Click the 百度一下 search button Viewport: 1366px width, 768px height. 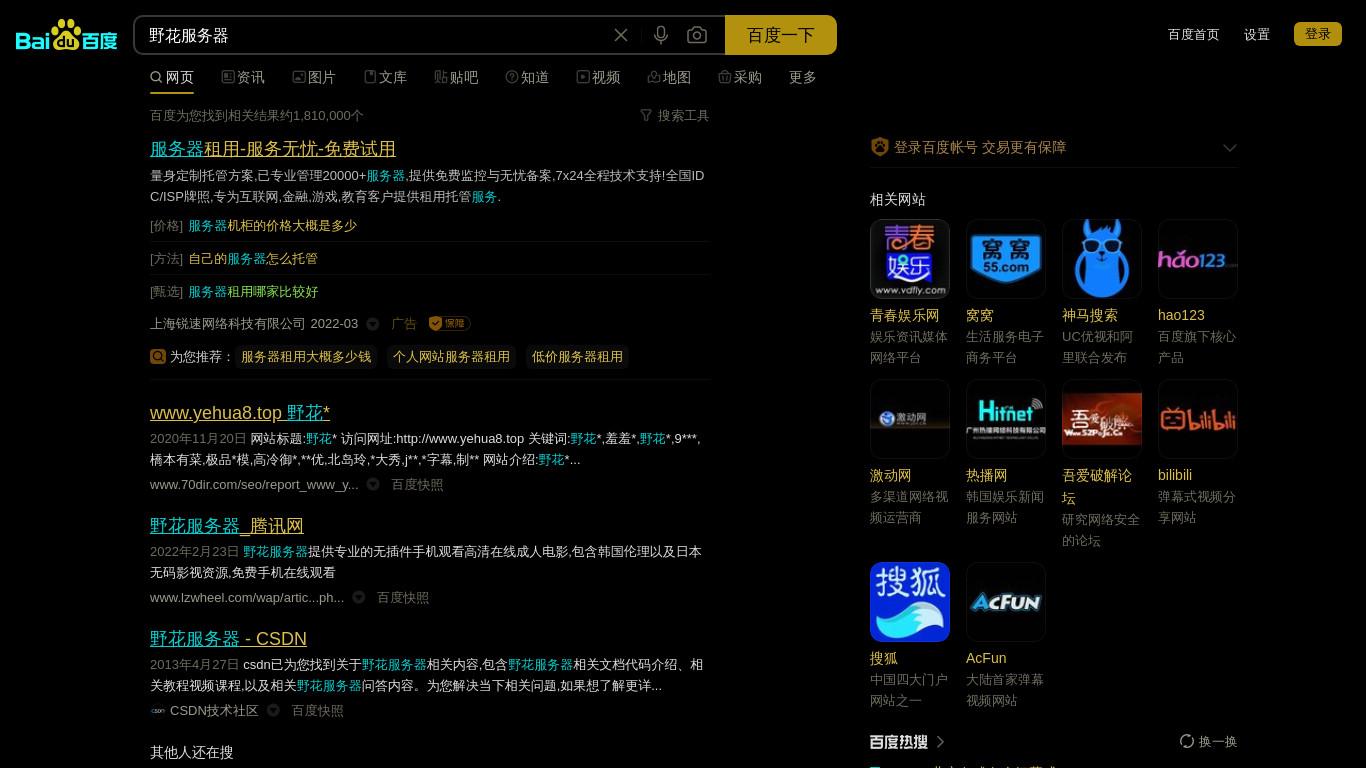[781, 35]
